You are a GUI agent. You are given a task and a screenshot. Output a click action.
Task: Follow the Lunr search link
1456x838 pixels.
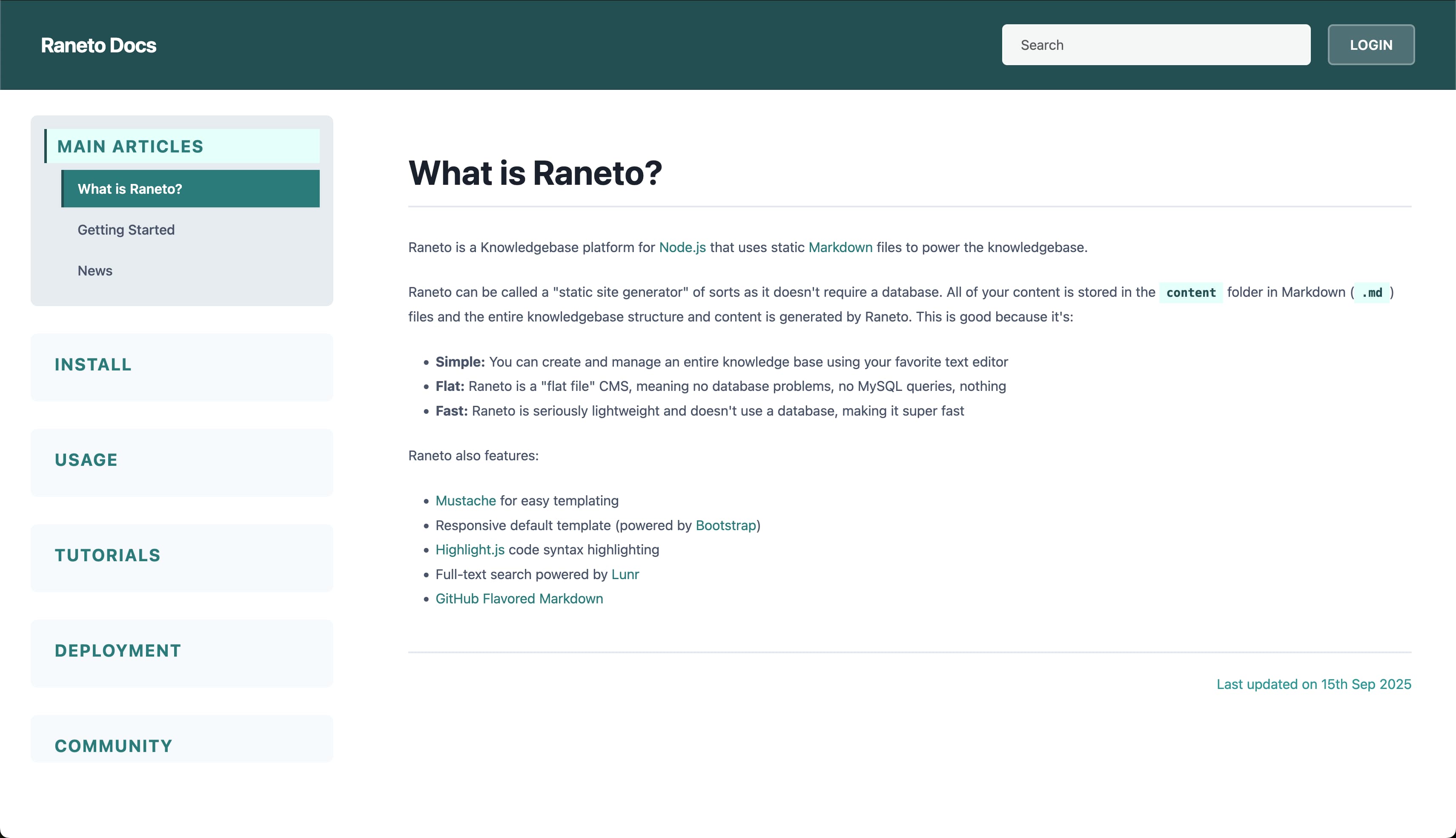coord(625,574)
